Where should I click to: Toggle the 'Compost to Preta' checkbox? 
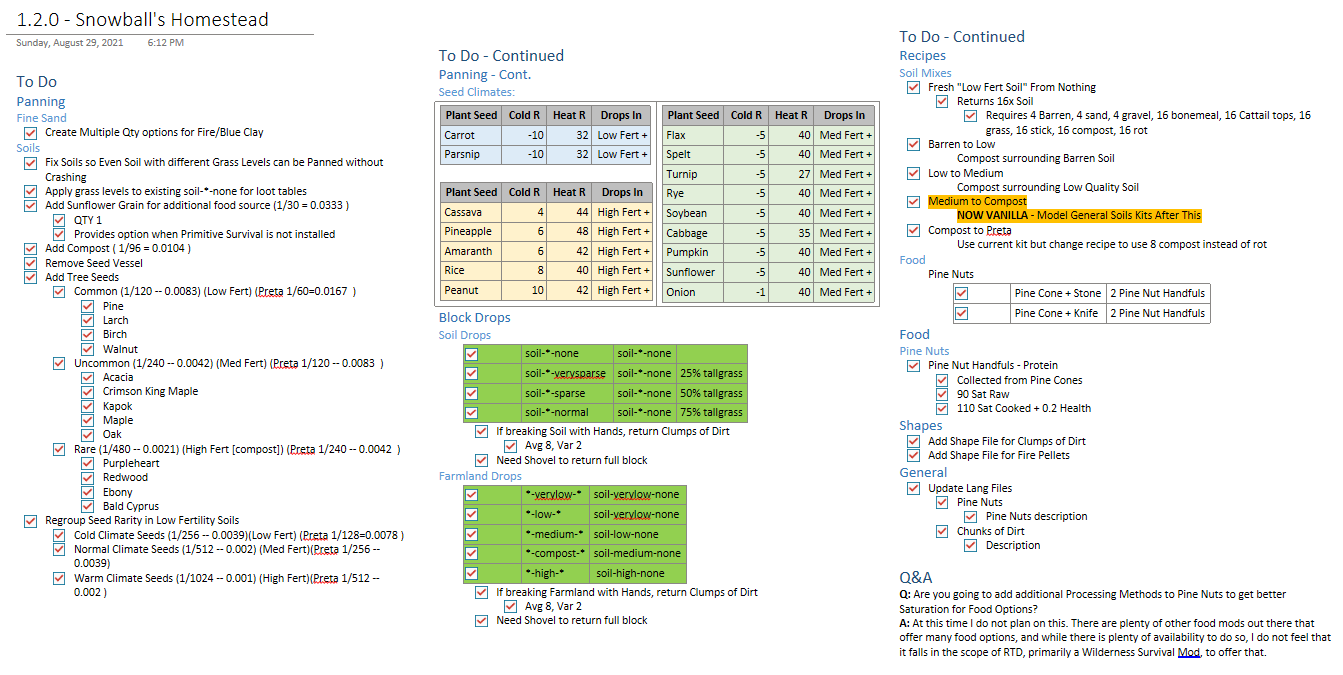click(x=913, y=231)
